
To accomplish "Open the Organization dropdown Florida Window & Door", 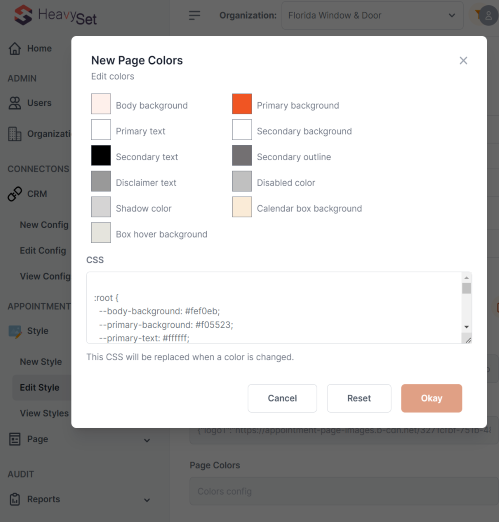I will (x=372, y=16).
